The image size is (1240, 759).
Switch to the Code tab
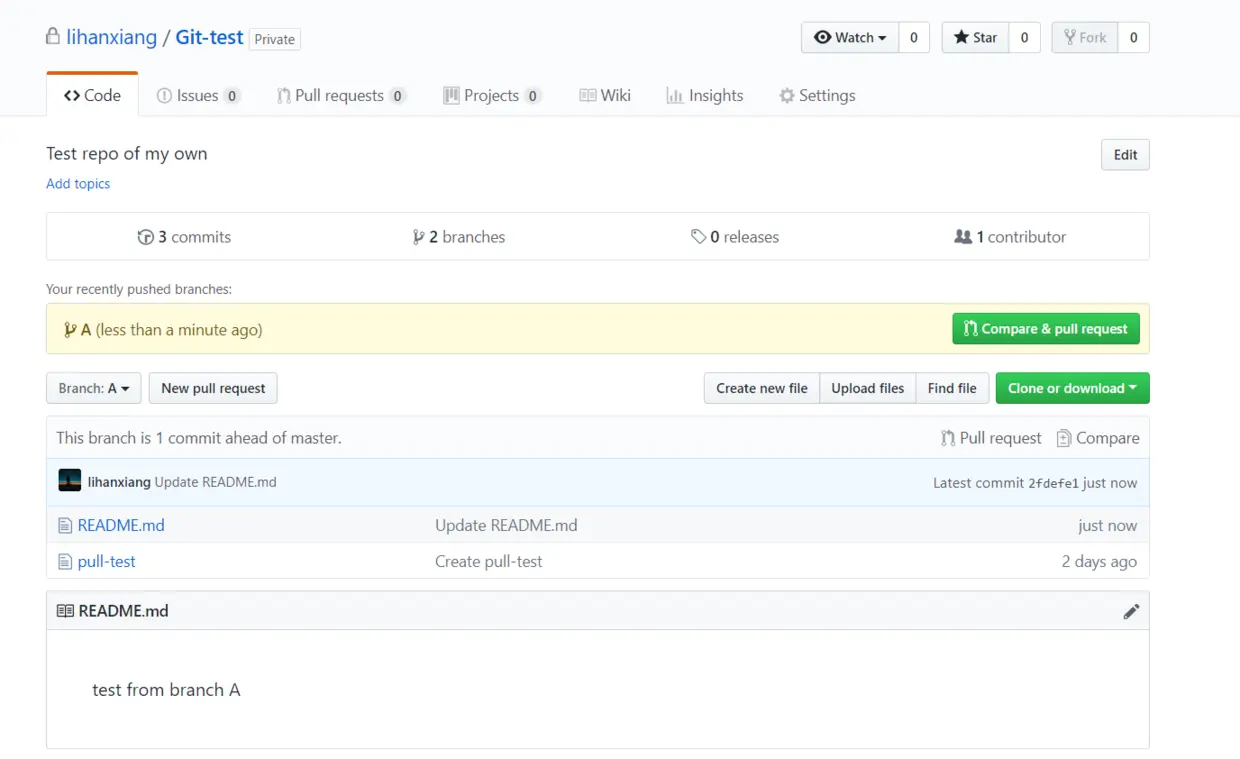92,95
